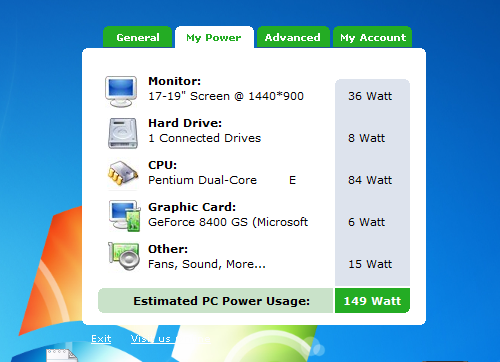Click the 8 Watt hard drive value

[x=366, y=138]
